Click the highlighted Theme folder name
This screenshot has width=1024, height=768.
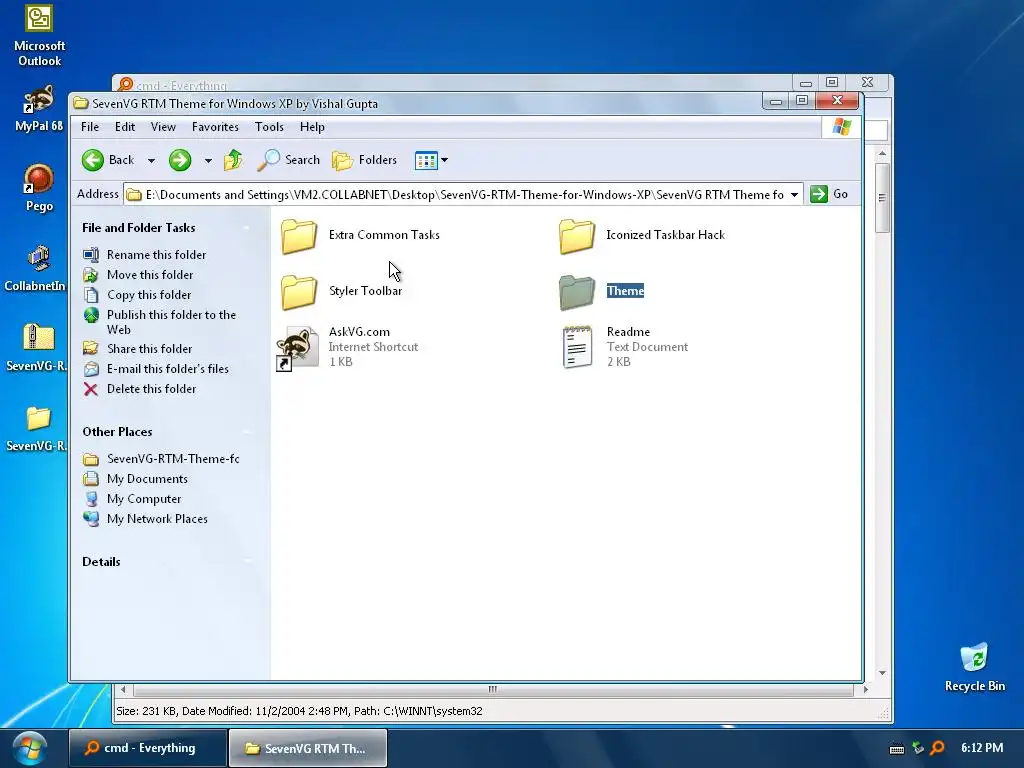(625, 291)
